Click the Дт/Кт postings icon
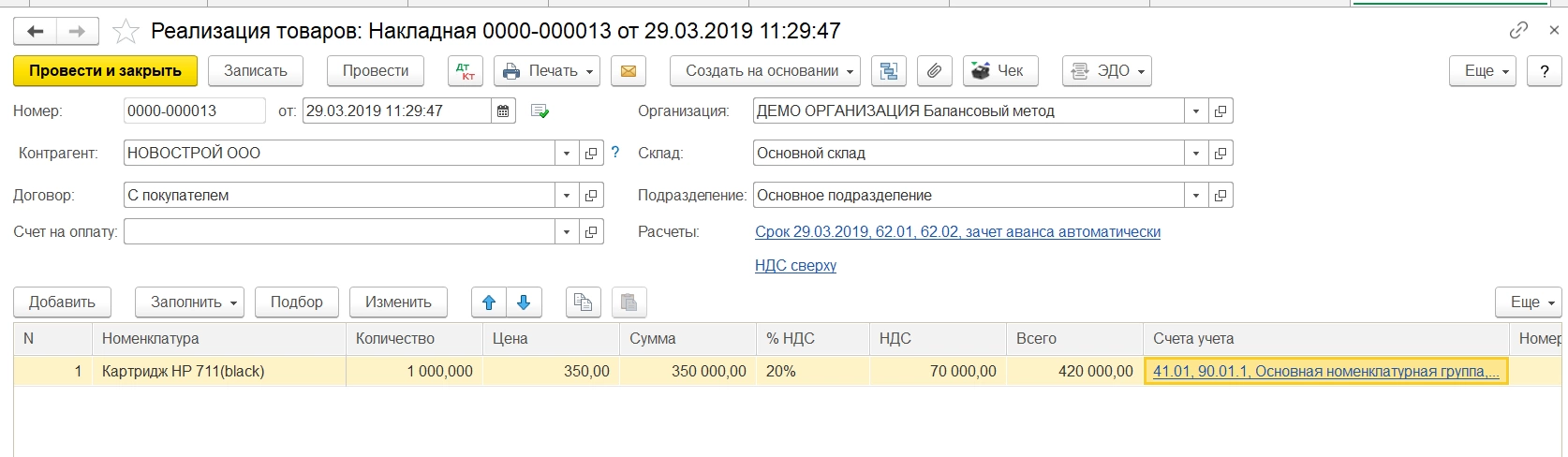 point(466,71)
